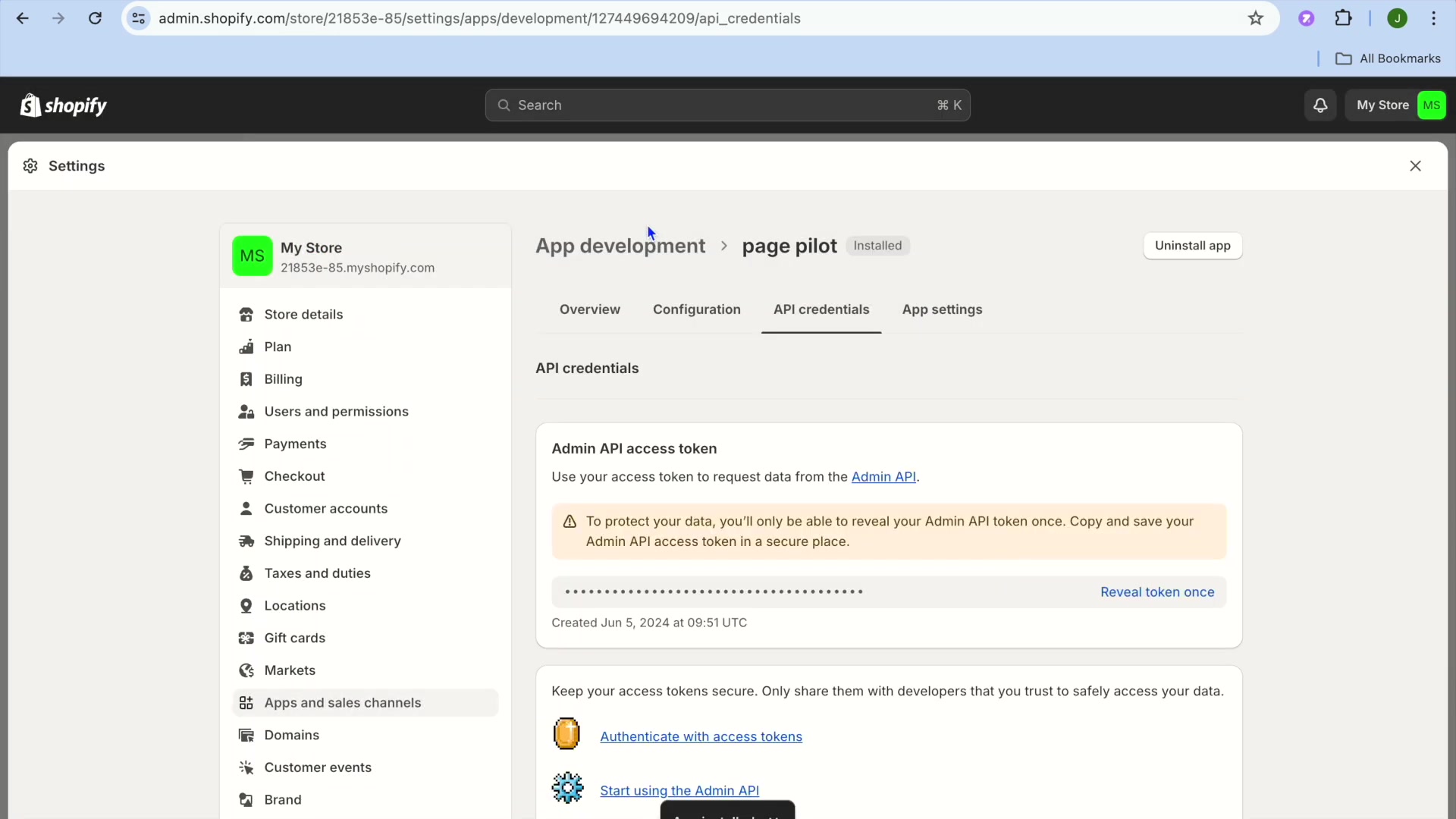Image resolution: width=1456 pixels, height=819 pixels.
Task: Switch to the Overview tab
Action: point(590,309)
